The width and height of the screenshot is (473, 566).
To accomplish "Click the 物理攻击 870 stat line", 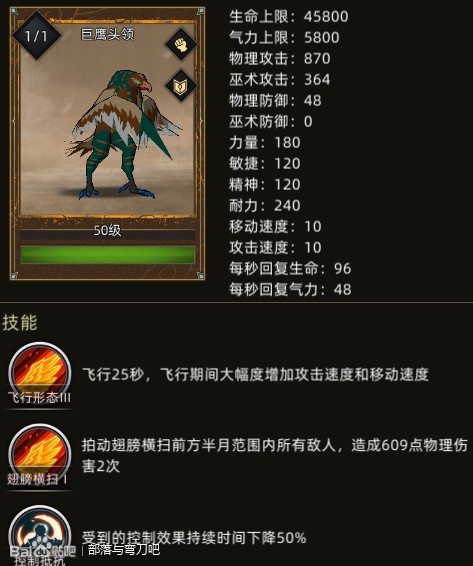I will [x=280, y=58].
